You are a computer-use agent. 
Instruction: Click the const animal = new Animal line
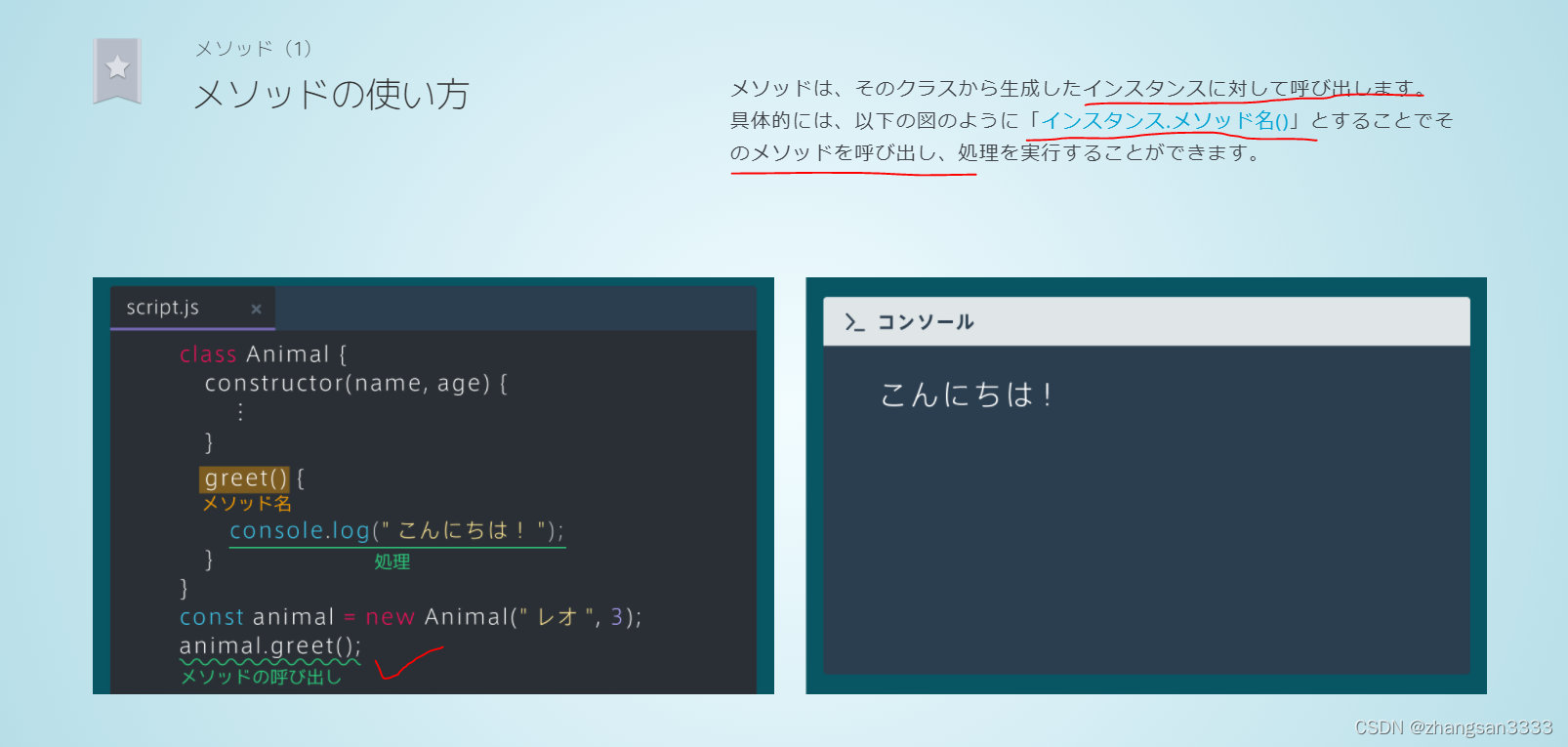click(411, 617)
